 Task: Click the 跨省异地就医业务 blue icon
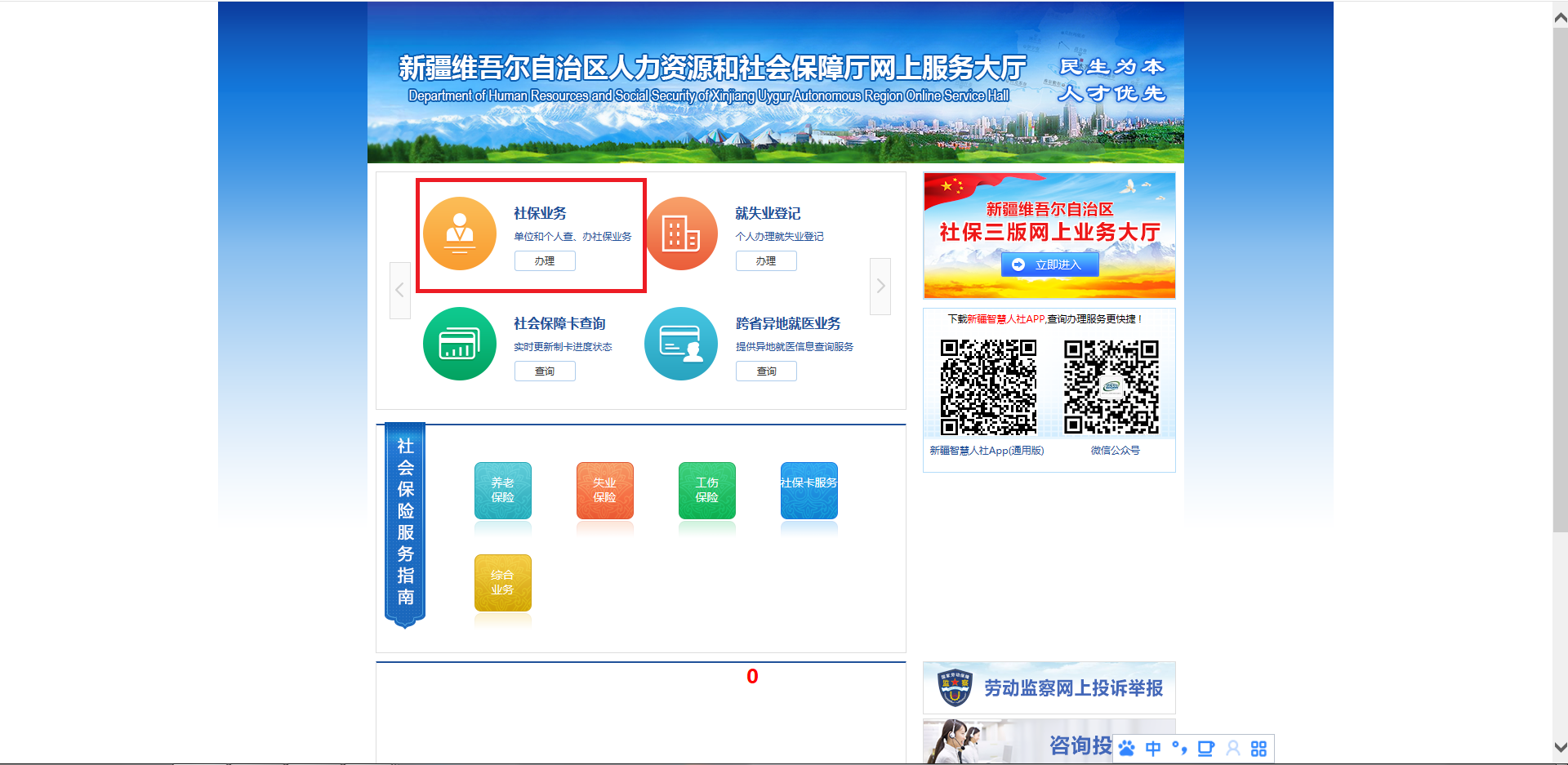coord(681,344)
